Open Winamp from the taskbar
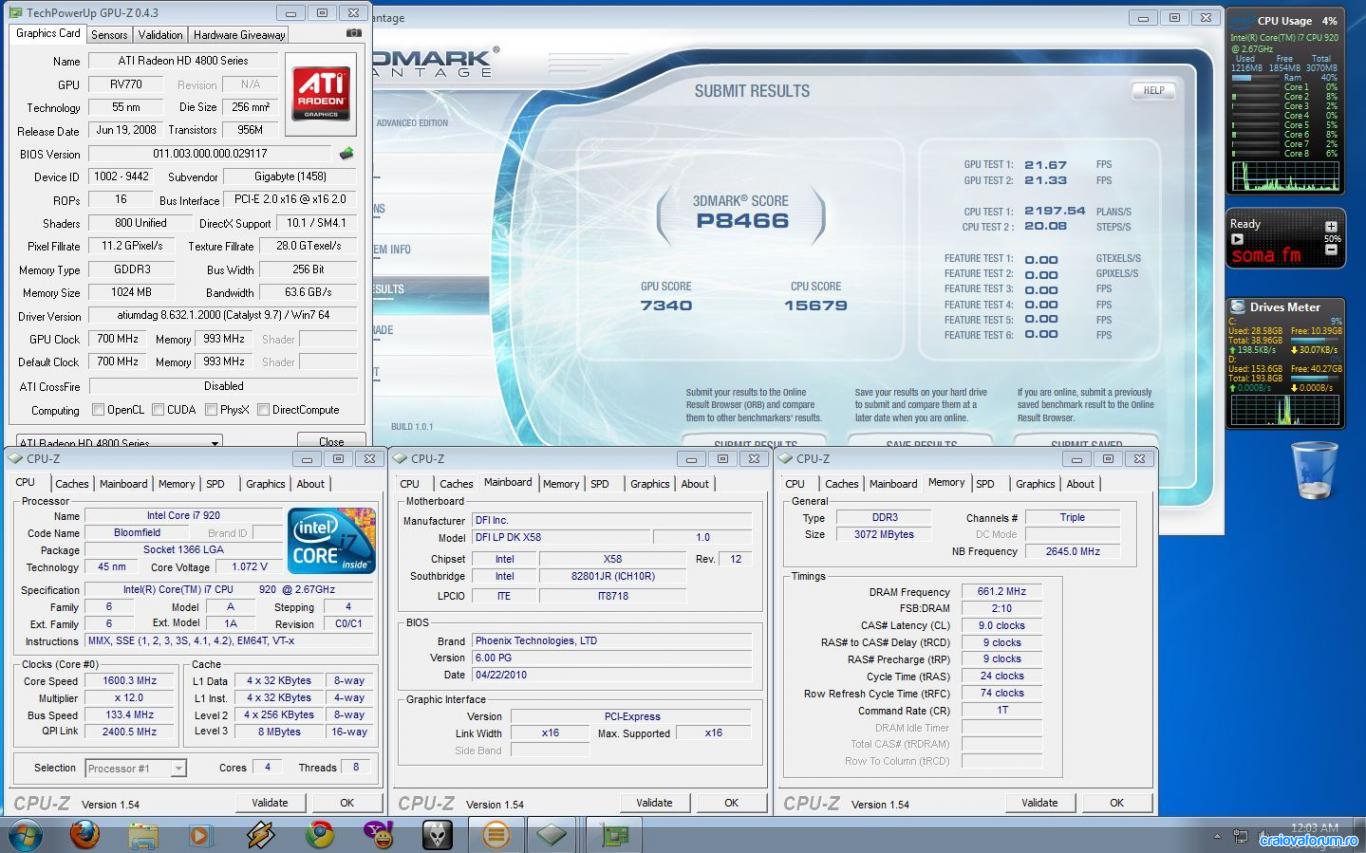The width and height of the screenshot is (1366, 853). [261, 834]
